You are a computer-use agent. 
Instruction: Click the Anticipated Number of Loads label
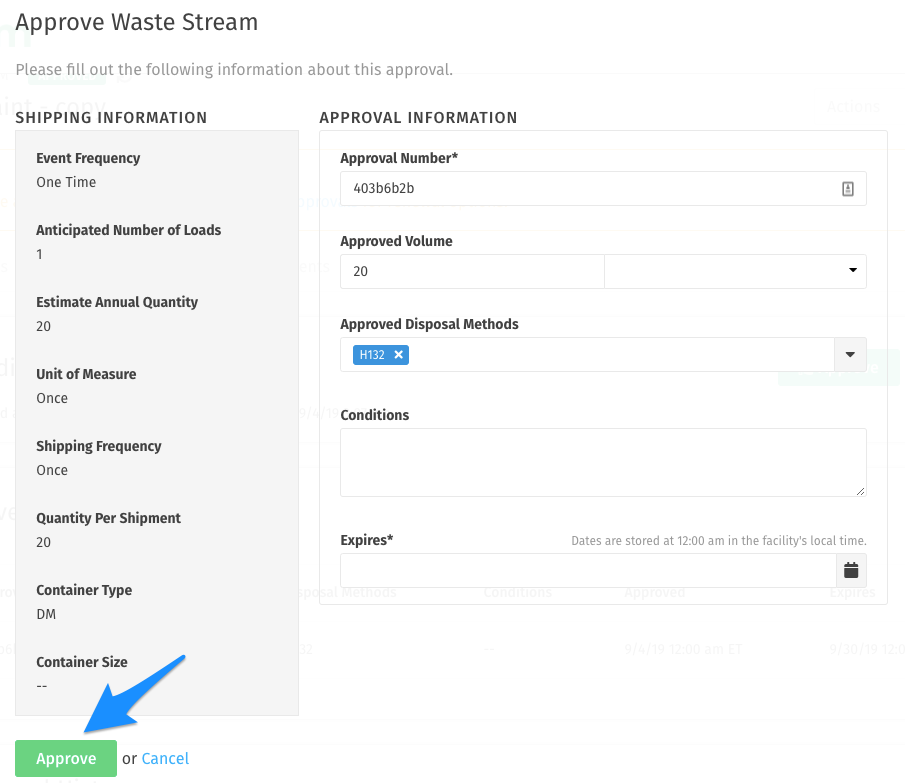tap(129, 230)
